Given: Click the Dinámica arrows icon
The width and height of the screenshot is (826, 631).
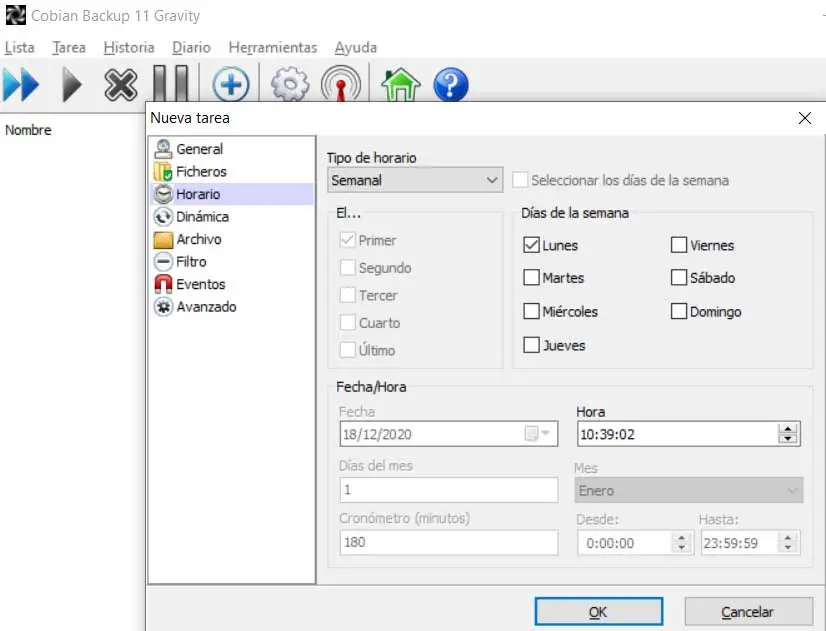Looking at the screenshot, I should (x=163, y=216).
